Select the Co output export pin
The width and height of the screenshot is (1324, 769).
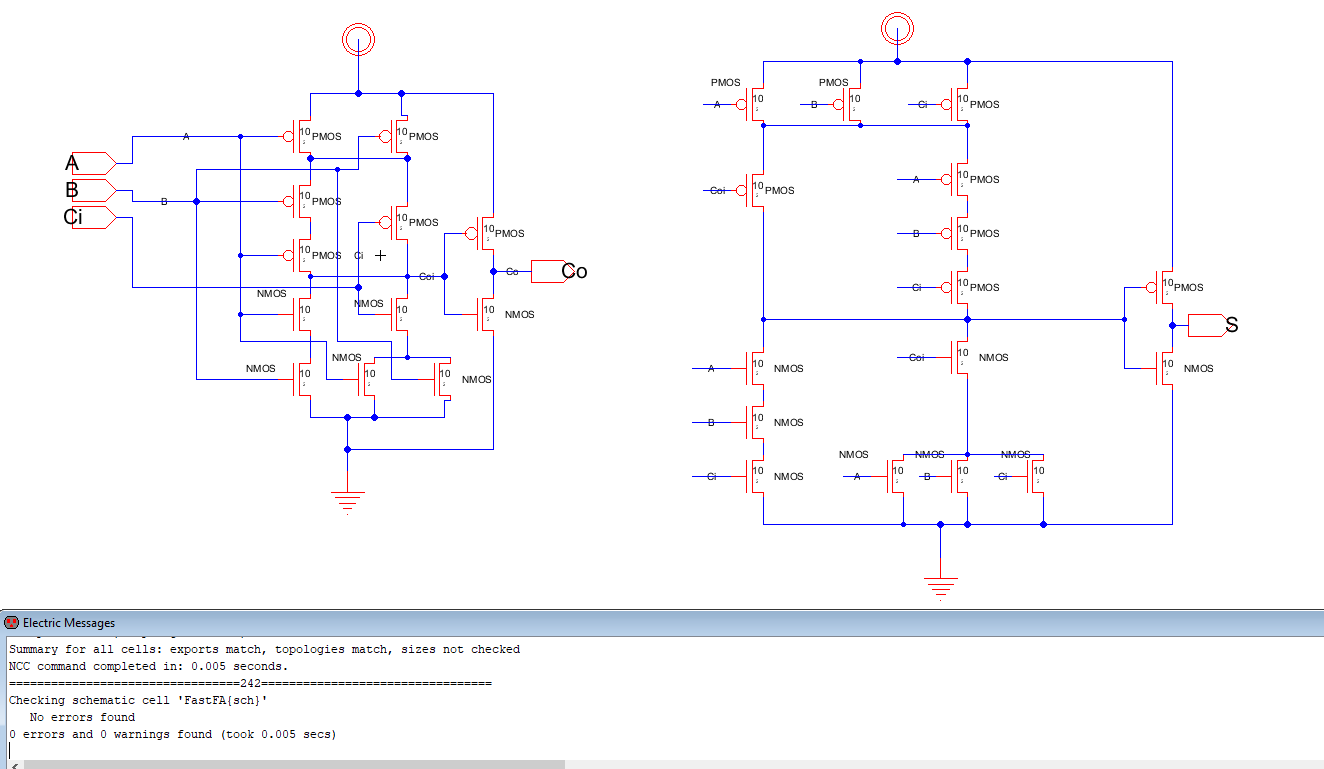click(548, 271)
